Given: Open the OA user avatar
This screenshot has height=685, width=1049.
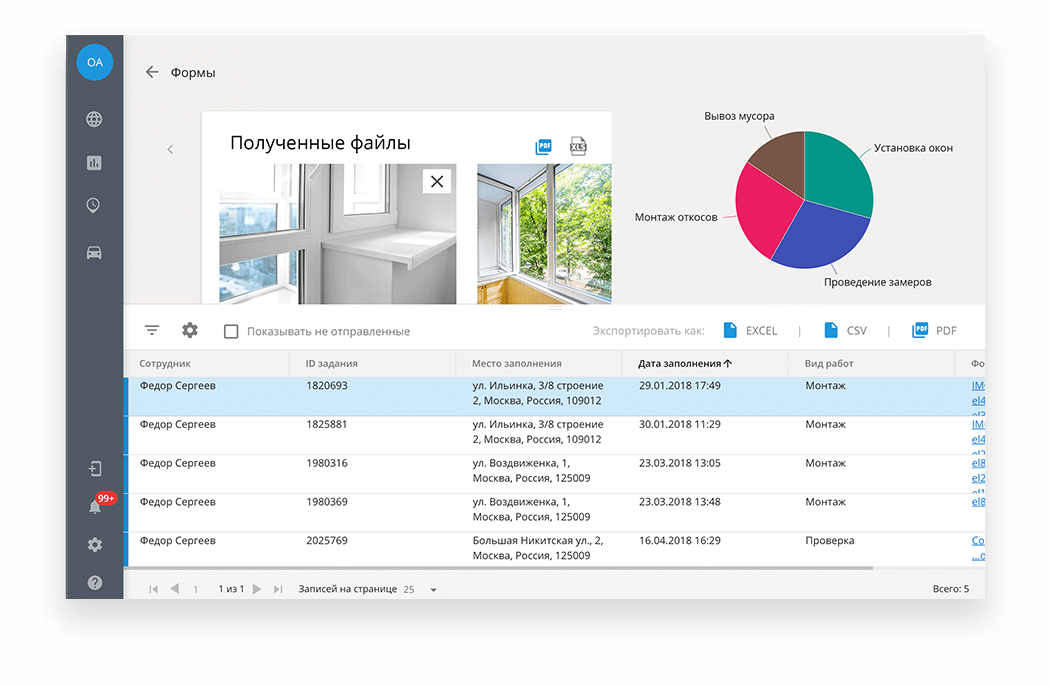Looking at the screenshot, I should click(x=94, y=62).
